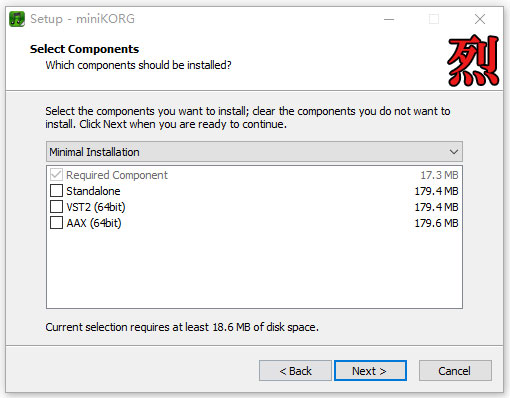The width and height of the screenshot is (510, 398).
Task: Expand the installation type chevron arrow
Action: pyautogui.click(x=454, y=152)
